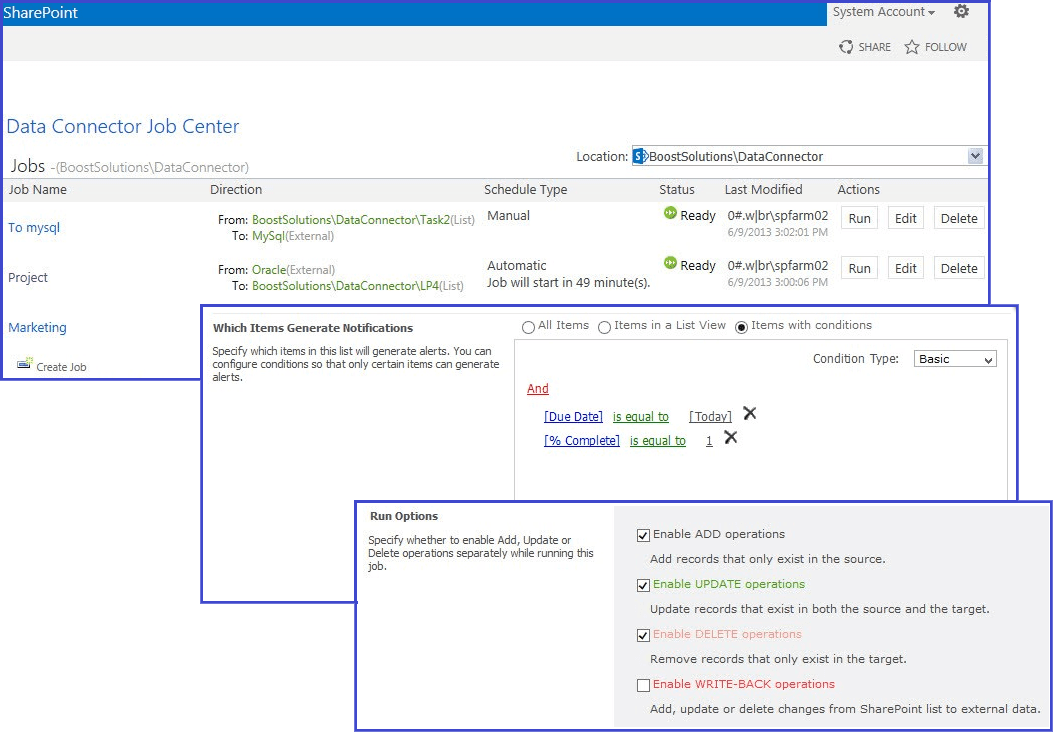Click is equal to for Due Date
The height and width of the screenshot is (732, 1053).
click(x=641, y=417)
